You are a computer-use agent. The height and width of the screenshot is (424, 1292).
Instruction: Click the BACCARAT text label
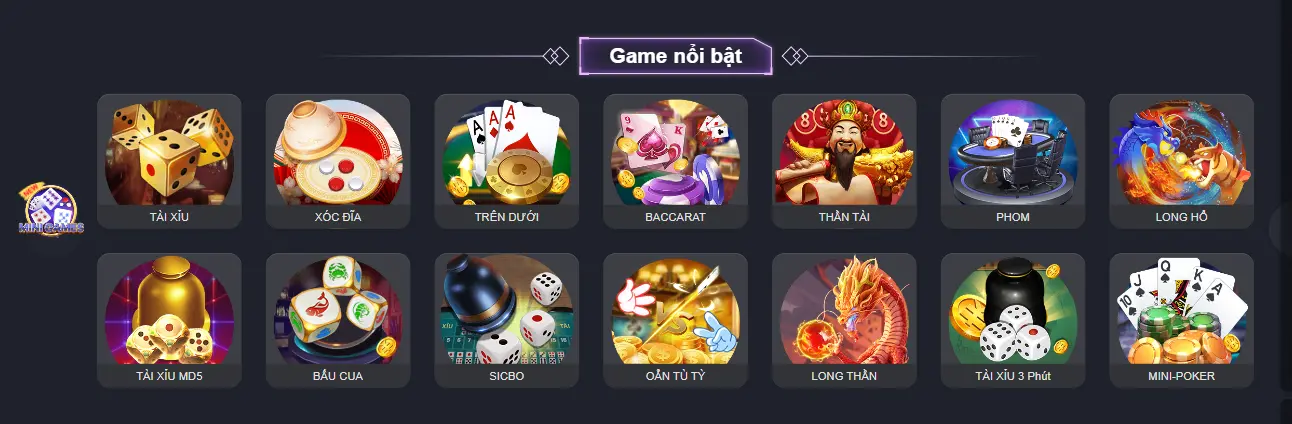[x=675, y=216]
